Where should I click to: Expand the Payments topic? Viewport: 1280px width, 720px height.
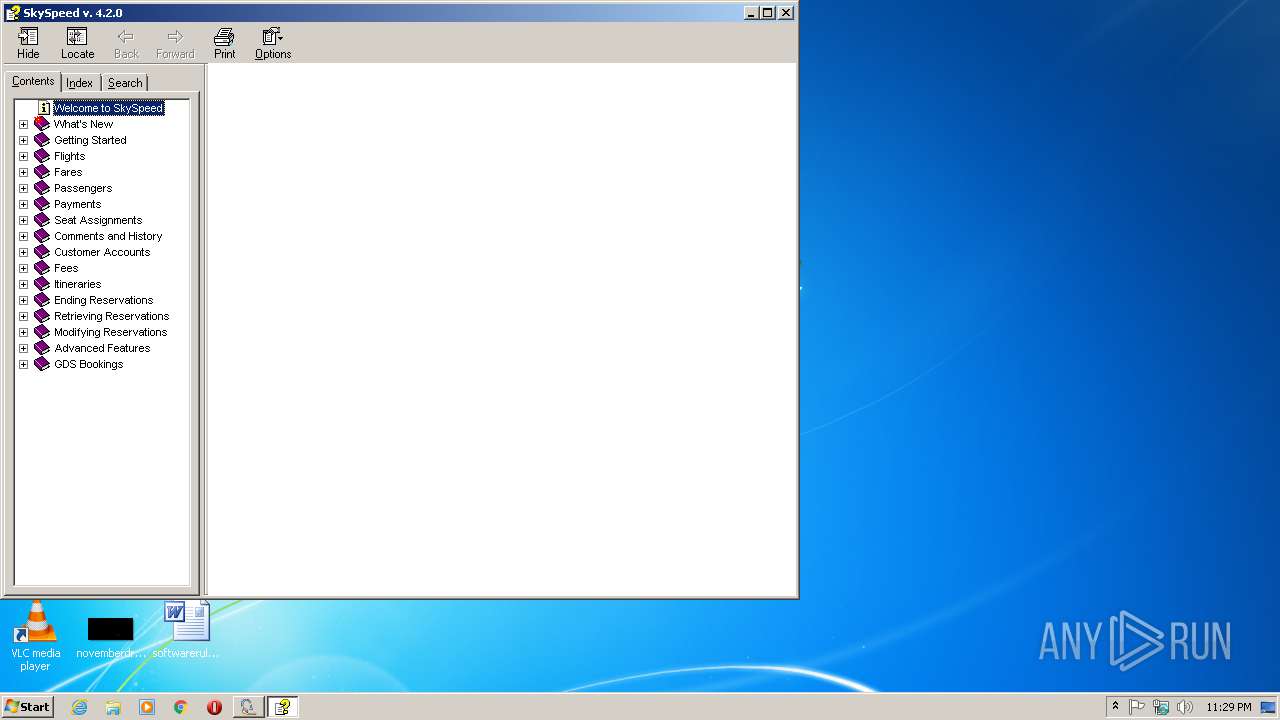click(x=23, y=204)
